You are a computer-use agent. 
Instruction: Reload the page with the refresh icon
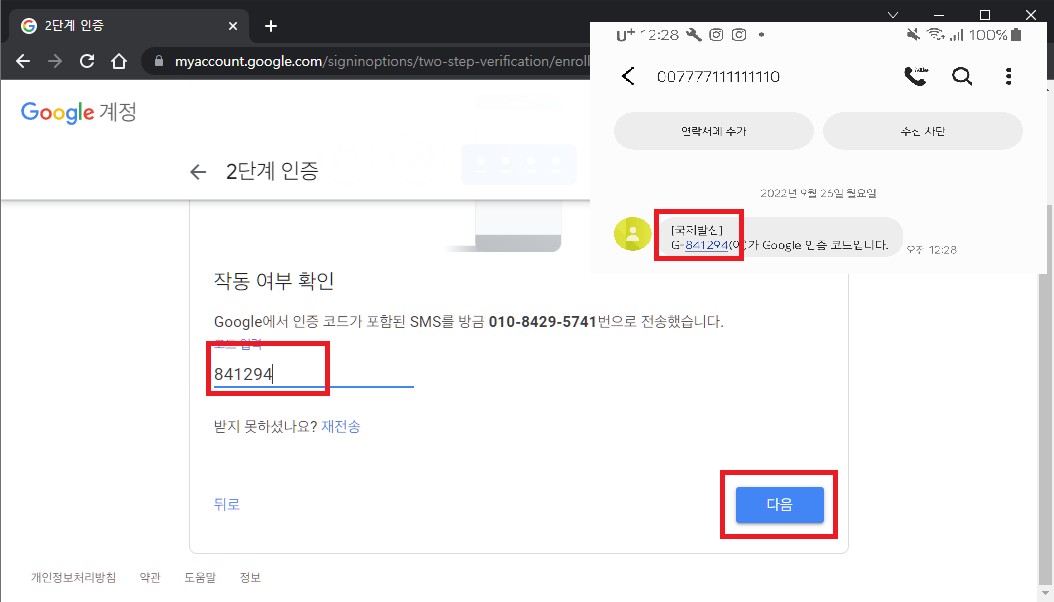(87, 61)
